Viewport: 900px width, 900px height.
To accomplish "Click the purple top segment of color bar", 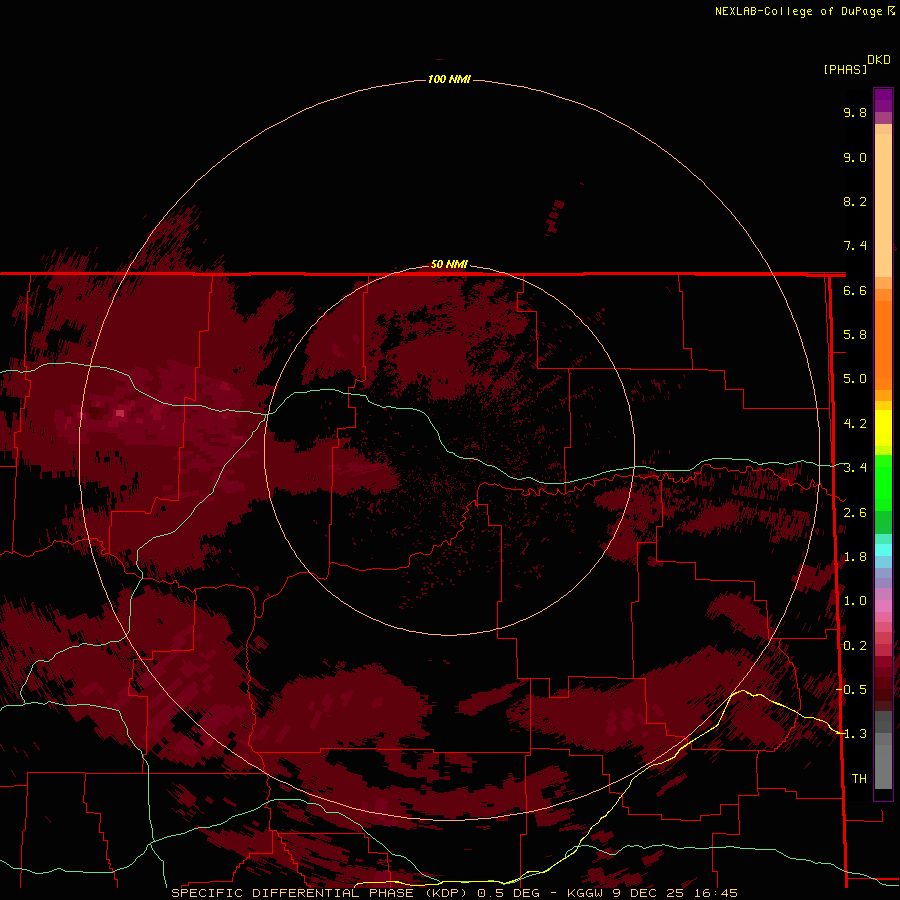I will click(883, 100).
